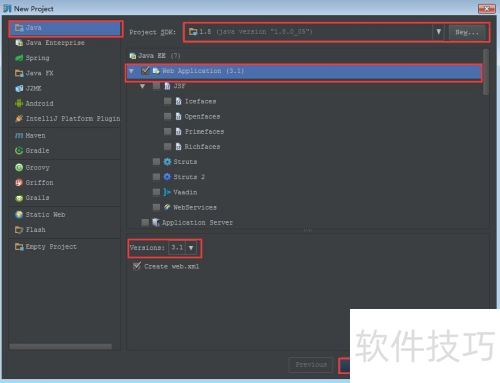
Task: Select Static Web project type
Action: 65,215
